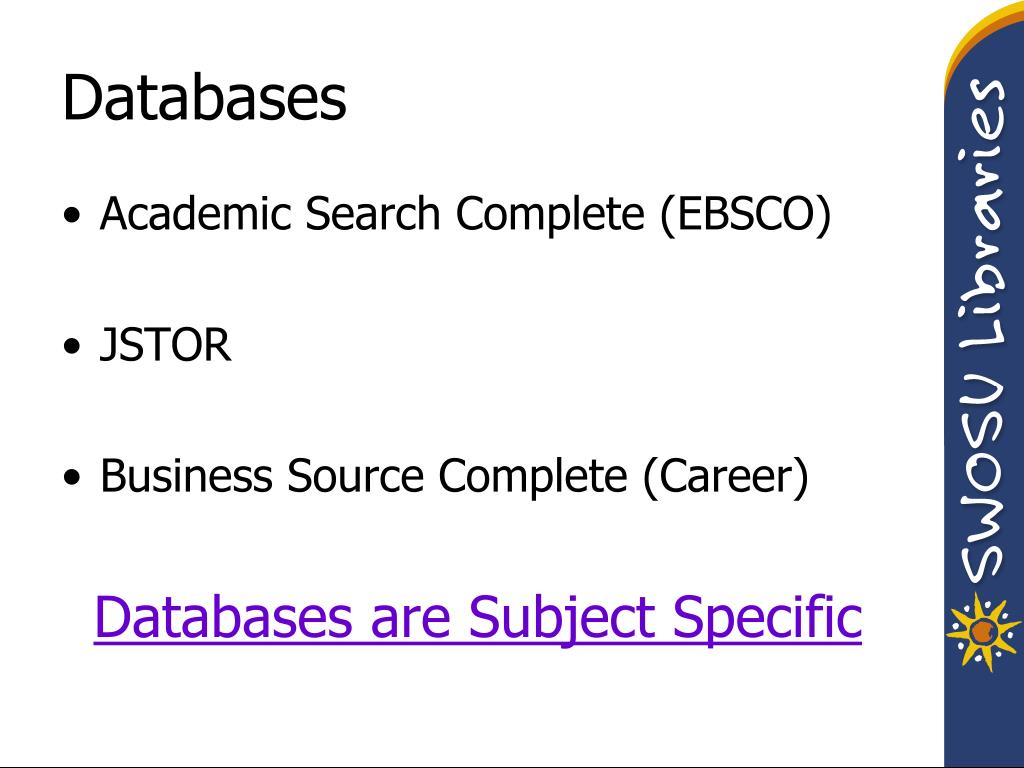Viewport: 1024px width, 768px height.
Task: Click the word Search in first bullet
Action: 373,214
